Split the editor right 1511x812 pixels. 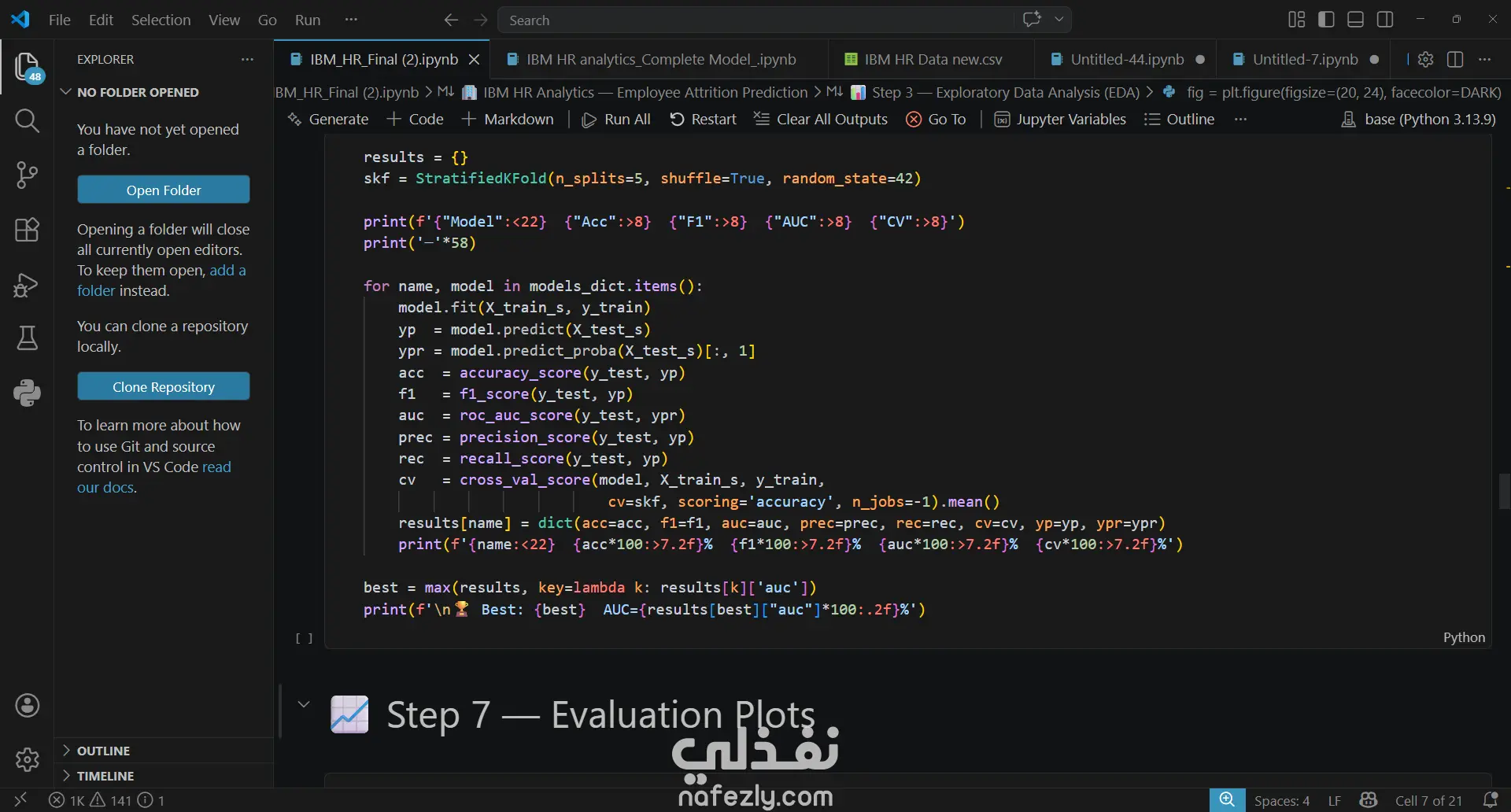1455,59
